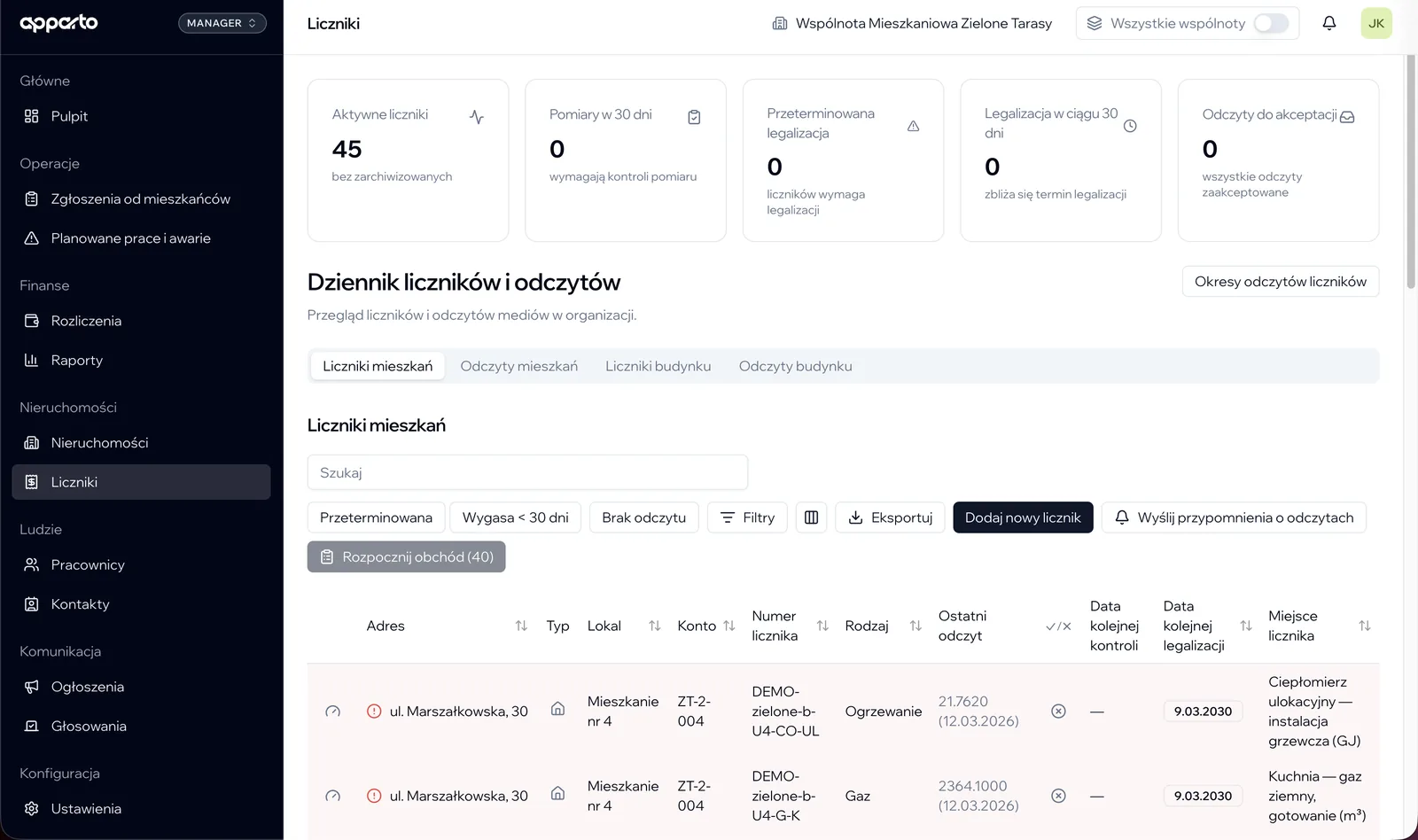Screen dimensions: 1418x840
Task: Click the x-circle status icon in Ogrzewanie row
Action: [x=1058, y=712]
